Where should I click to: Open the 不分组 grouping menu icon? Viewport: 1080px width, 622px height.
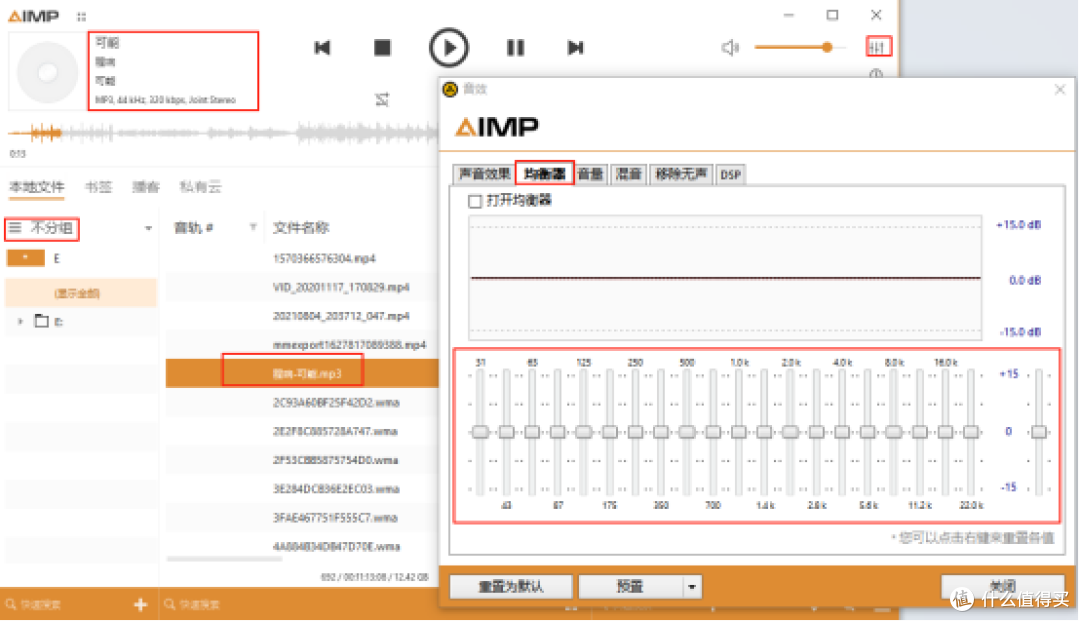14,227
